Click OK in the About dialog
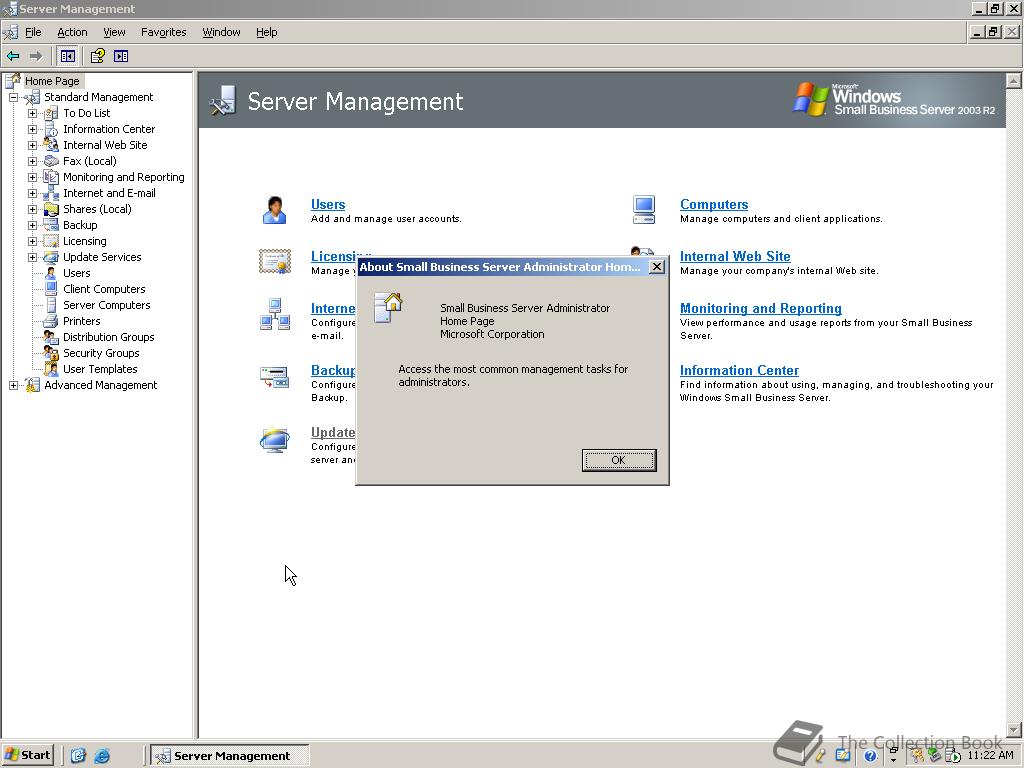 coord(618,460)
